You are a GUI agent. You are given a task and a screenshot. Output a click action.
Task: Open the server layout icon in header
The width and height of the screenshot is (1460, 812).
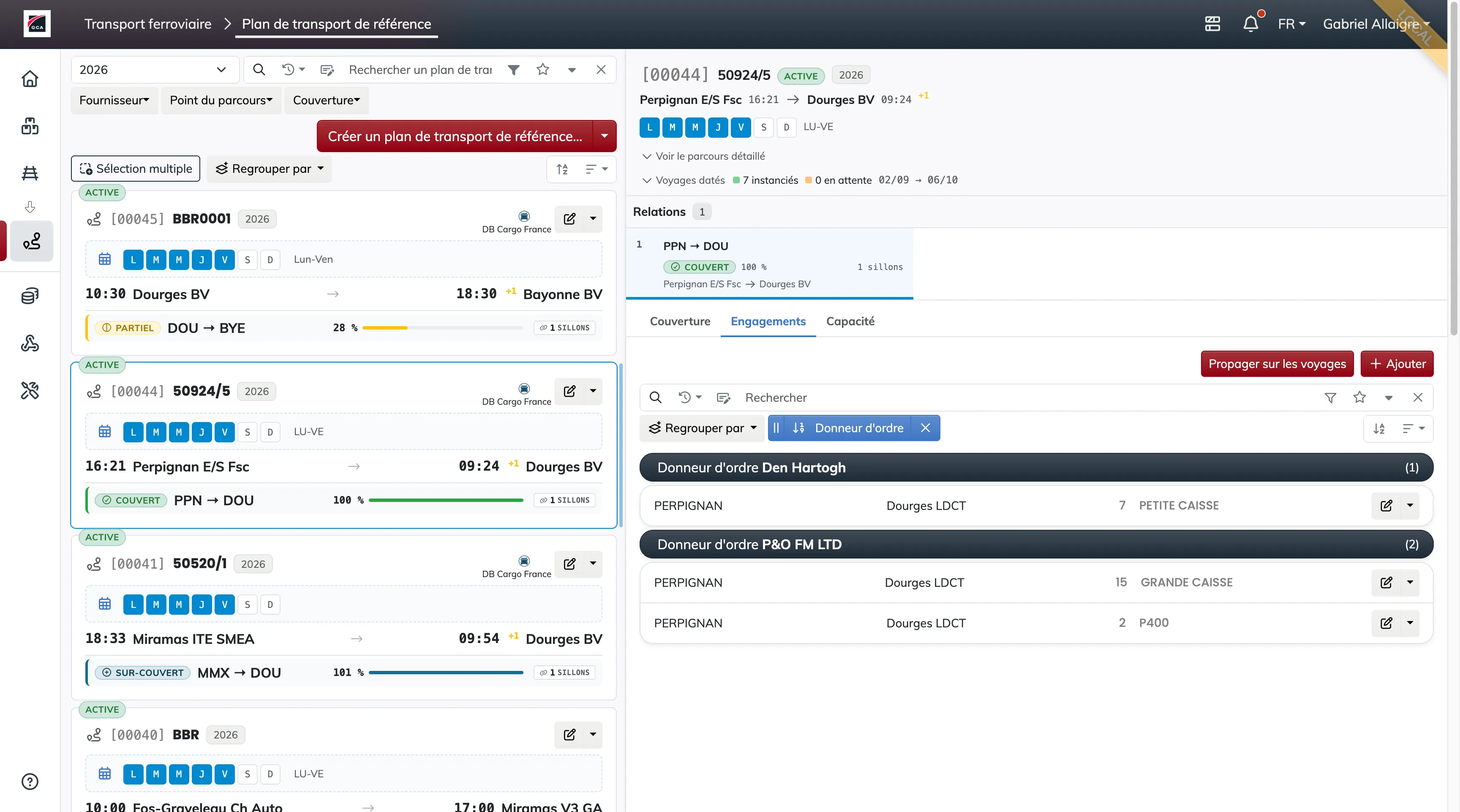[1212, 24]
